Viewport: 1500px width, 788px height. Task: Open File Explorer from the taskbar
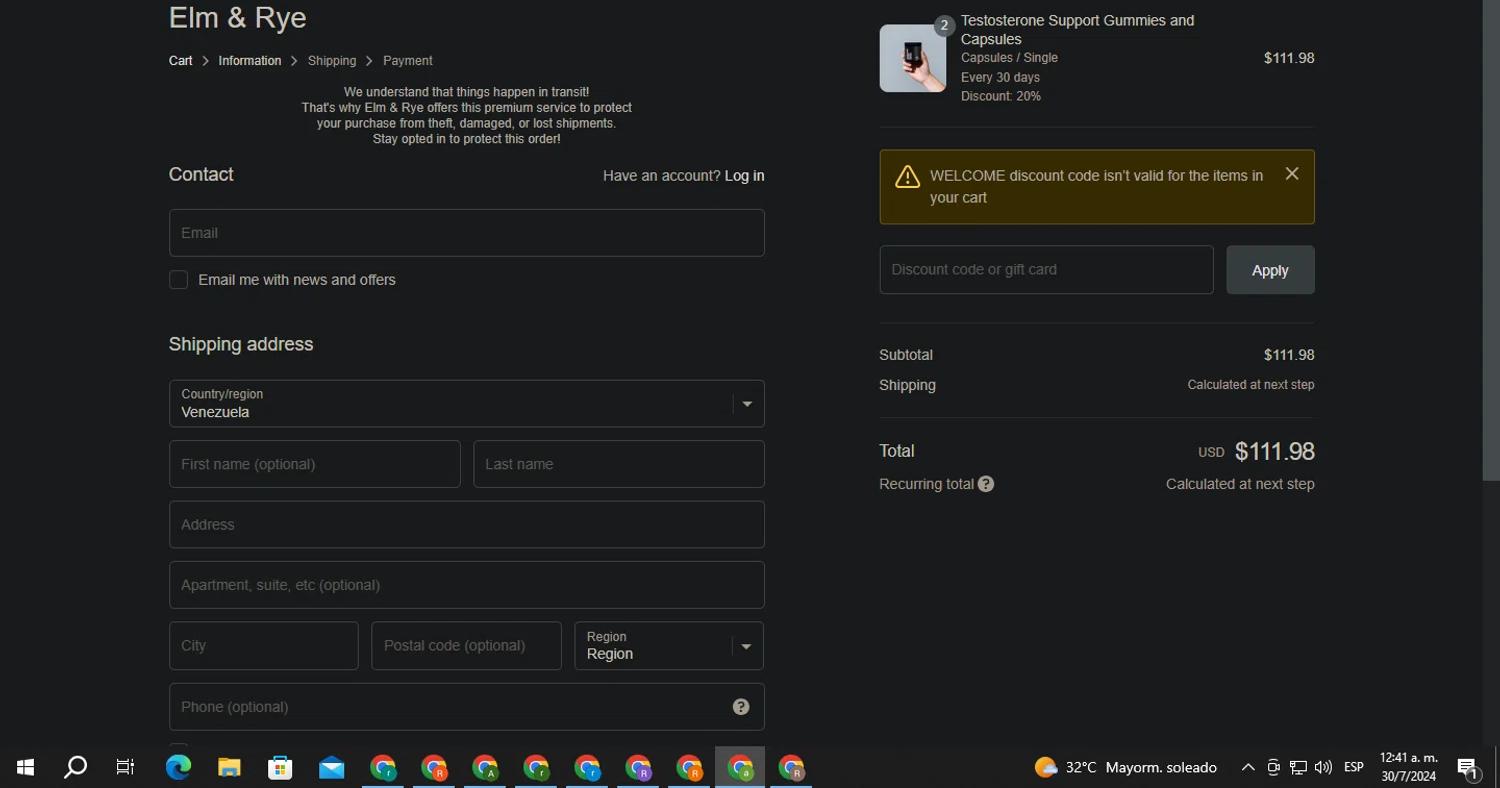[229, 767]
